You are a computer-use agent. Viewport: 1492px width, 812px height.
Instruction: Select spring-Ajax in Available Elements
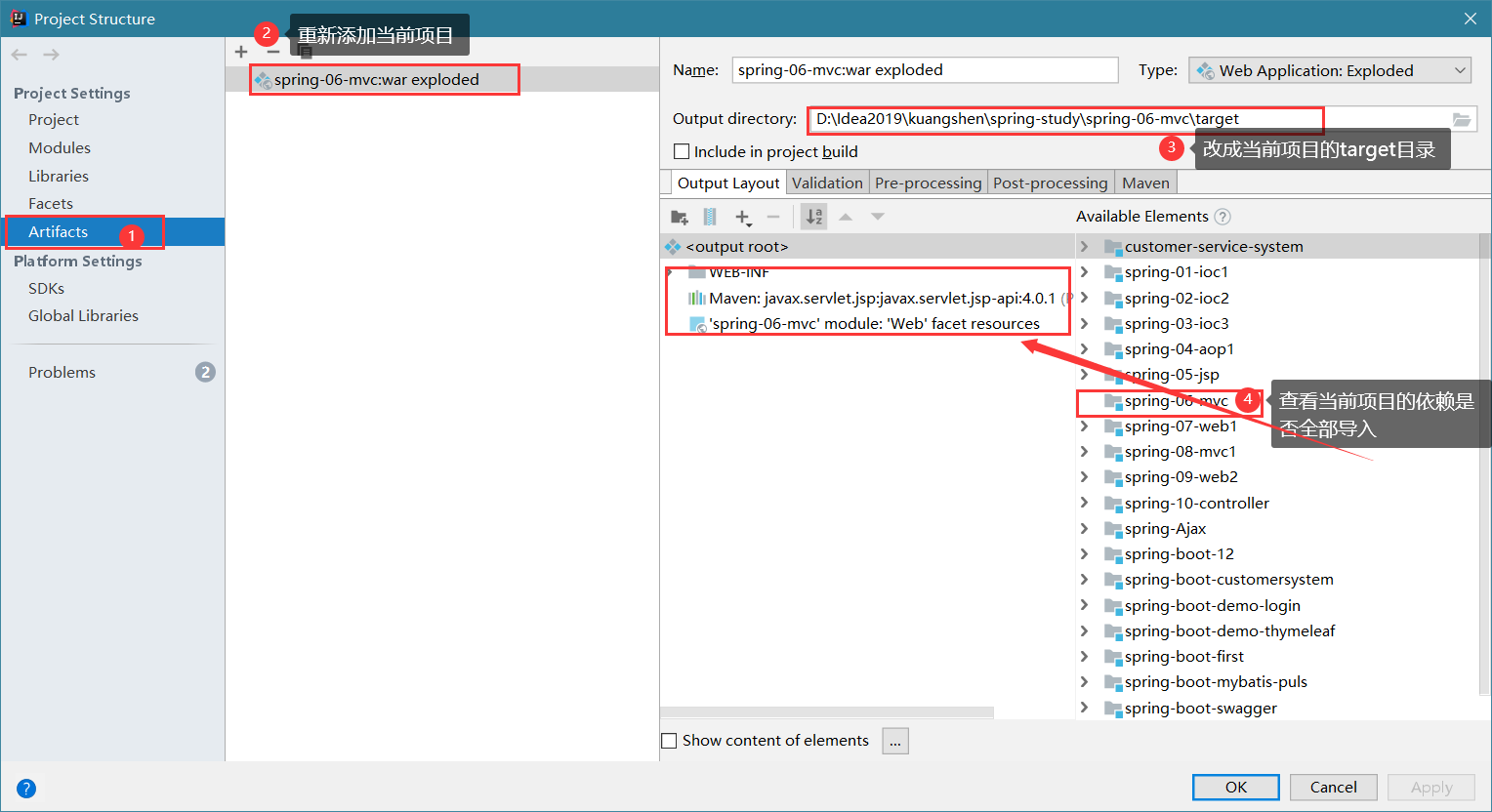(x=1165, y=528)
